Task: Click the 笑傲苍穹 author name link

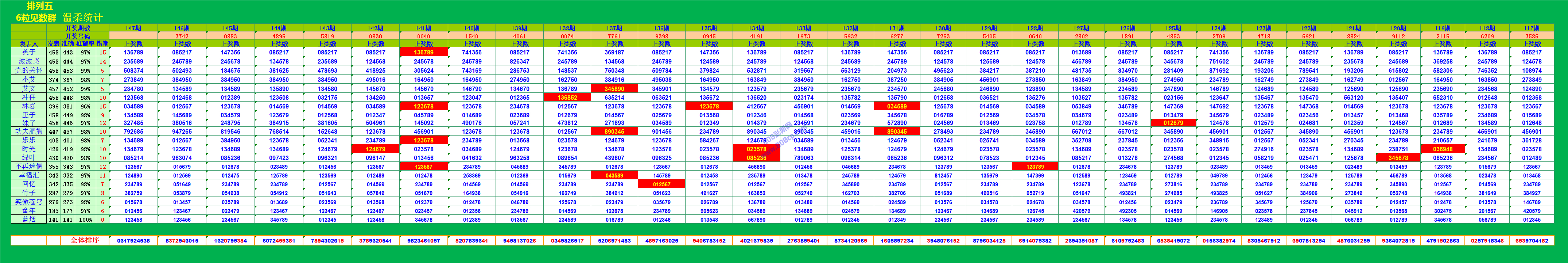Action: (28, 202)
